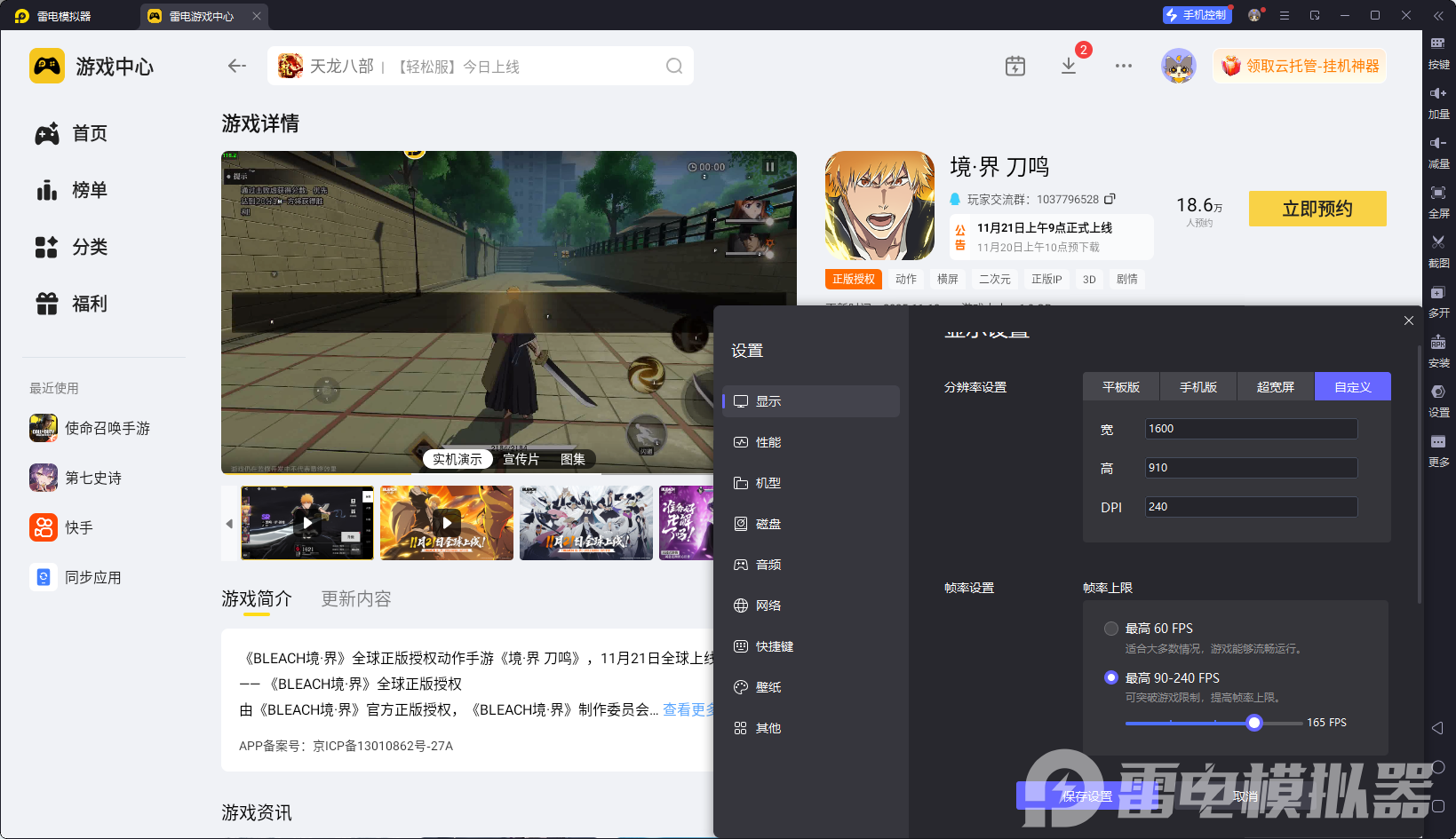Open the three-dot more options menu
The width and height of the screenshot is (1456, 839).
click(x=1124, y=67)
